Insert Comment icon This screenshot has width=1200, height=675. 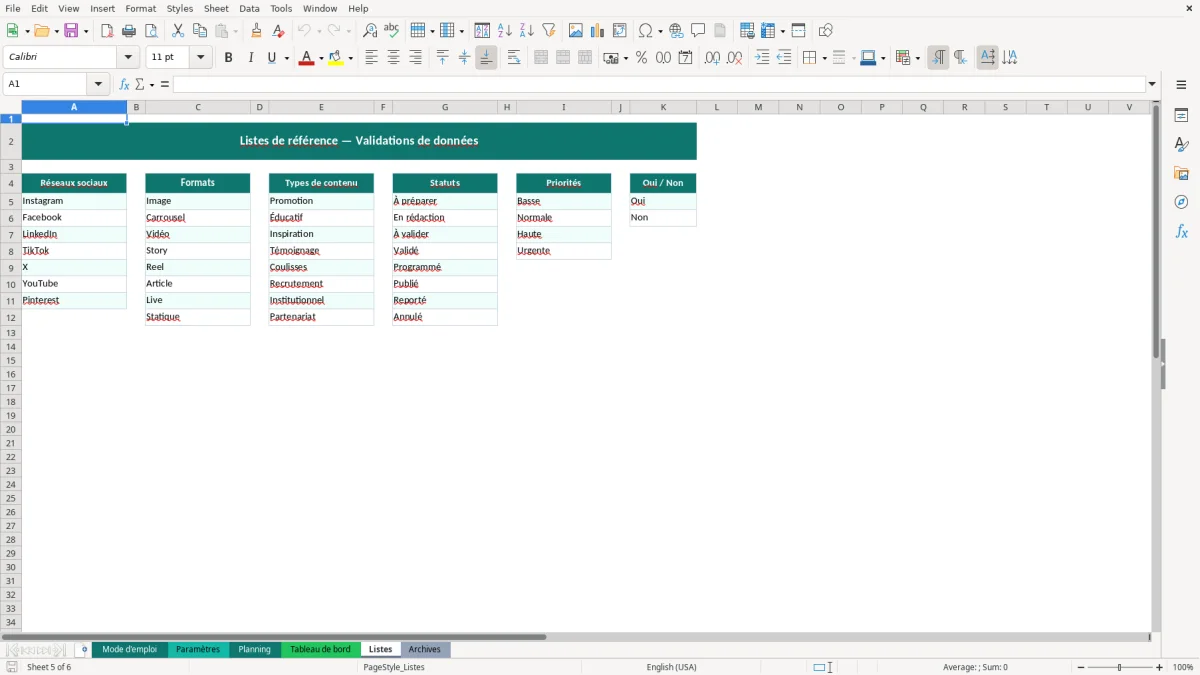(698, 31)
